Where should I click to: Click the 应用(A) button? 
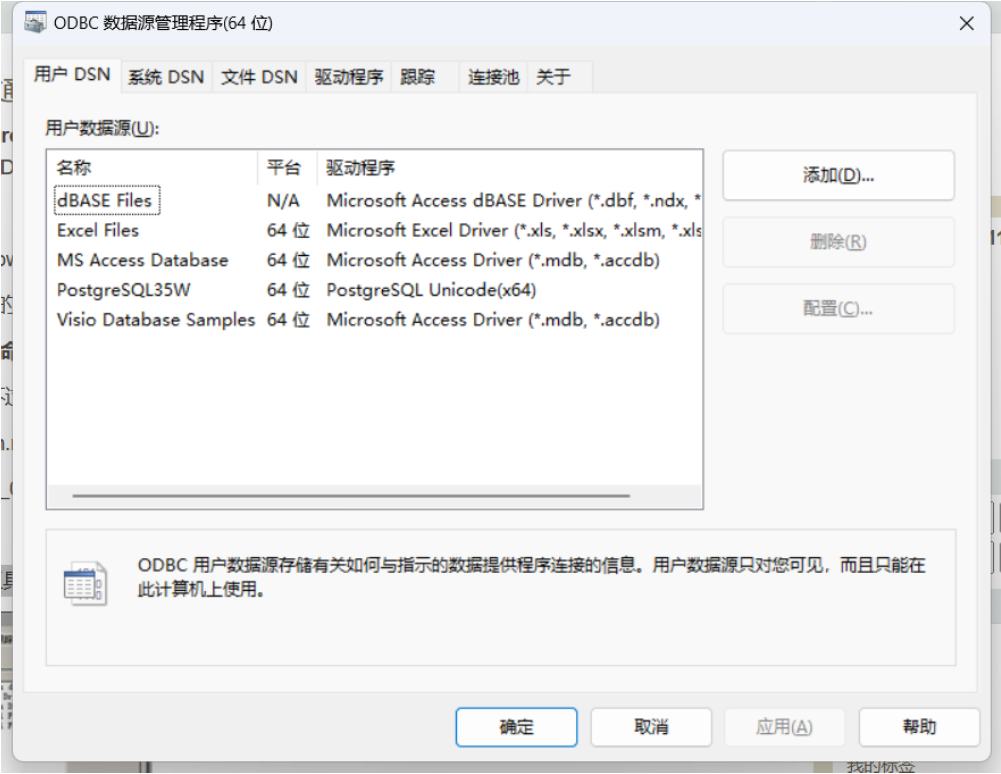785,727
